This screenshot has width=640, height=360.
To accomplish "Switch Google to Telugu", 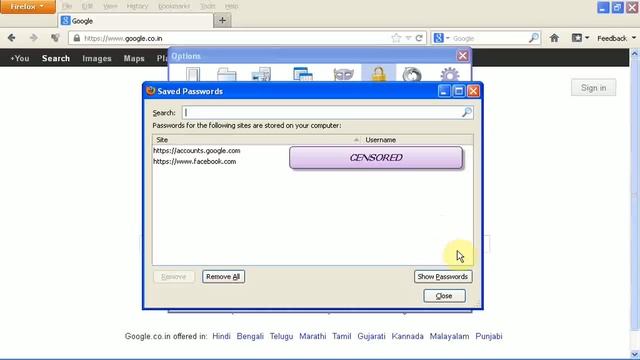I will (x=281, y=336).
